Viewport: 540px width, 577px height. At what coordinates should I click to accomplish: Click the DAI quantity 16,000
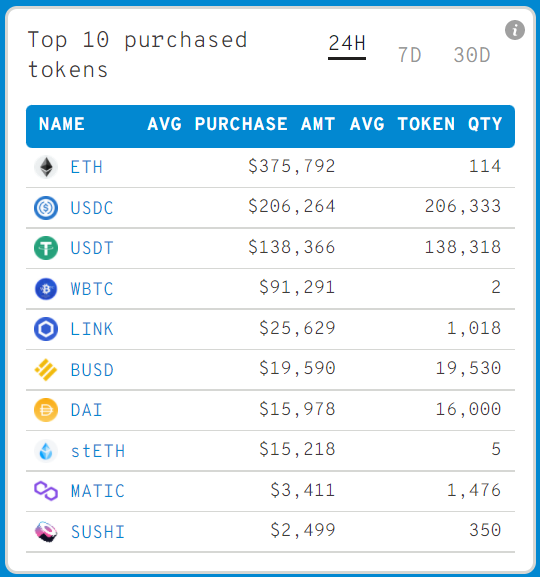468,409
